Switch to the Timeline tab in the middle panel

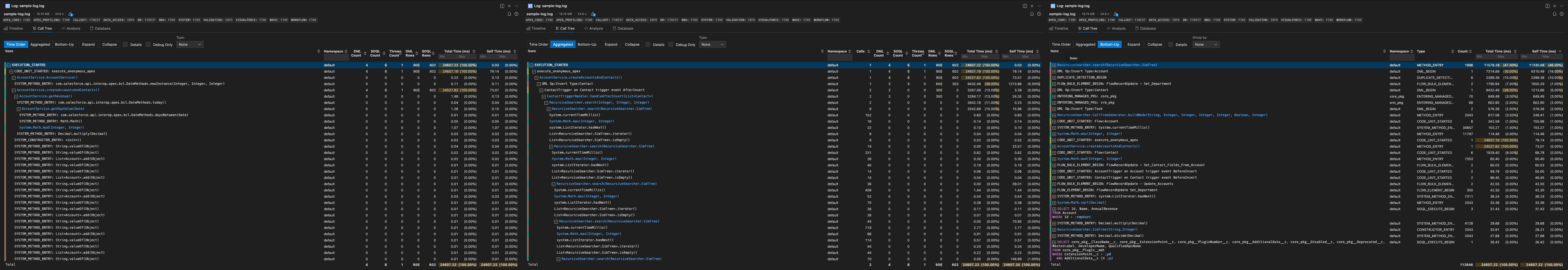coord(536,28)
